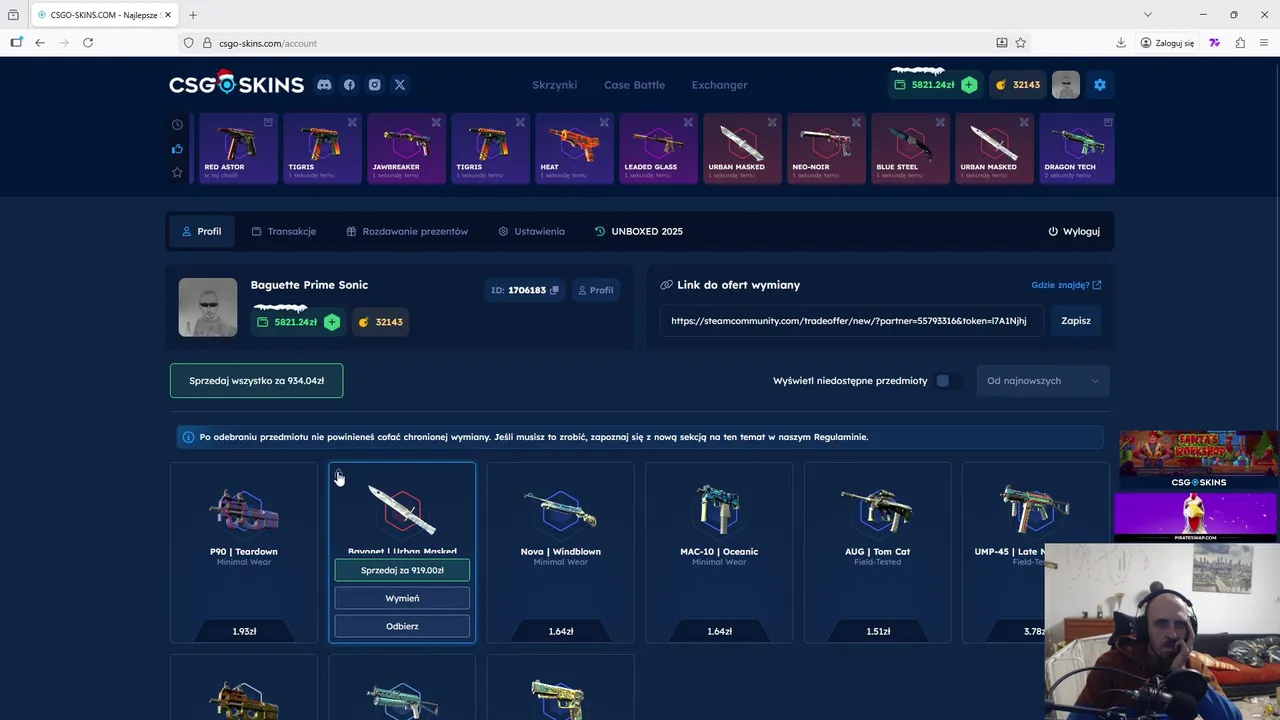This screenshot has height=720, width=1280.
Task: Open the list all tabs dropdown
Action: [x=1148, y=15]
